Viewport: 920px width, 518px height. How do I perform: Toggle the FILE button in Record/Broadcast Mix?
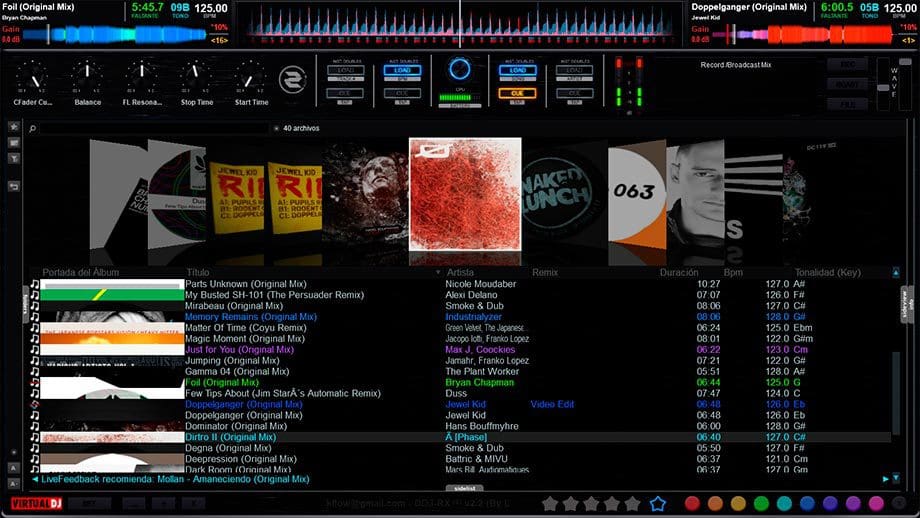847,104
